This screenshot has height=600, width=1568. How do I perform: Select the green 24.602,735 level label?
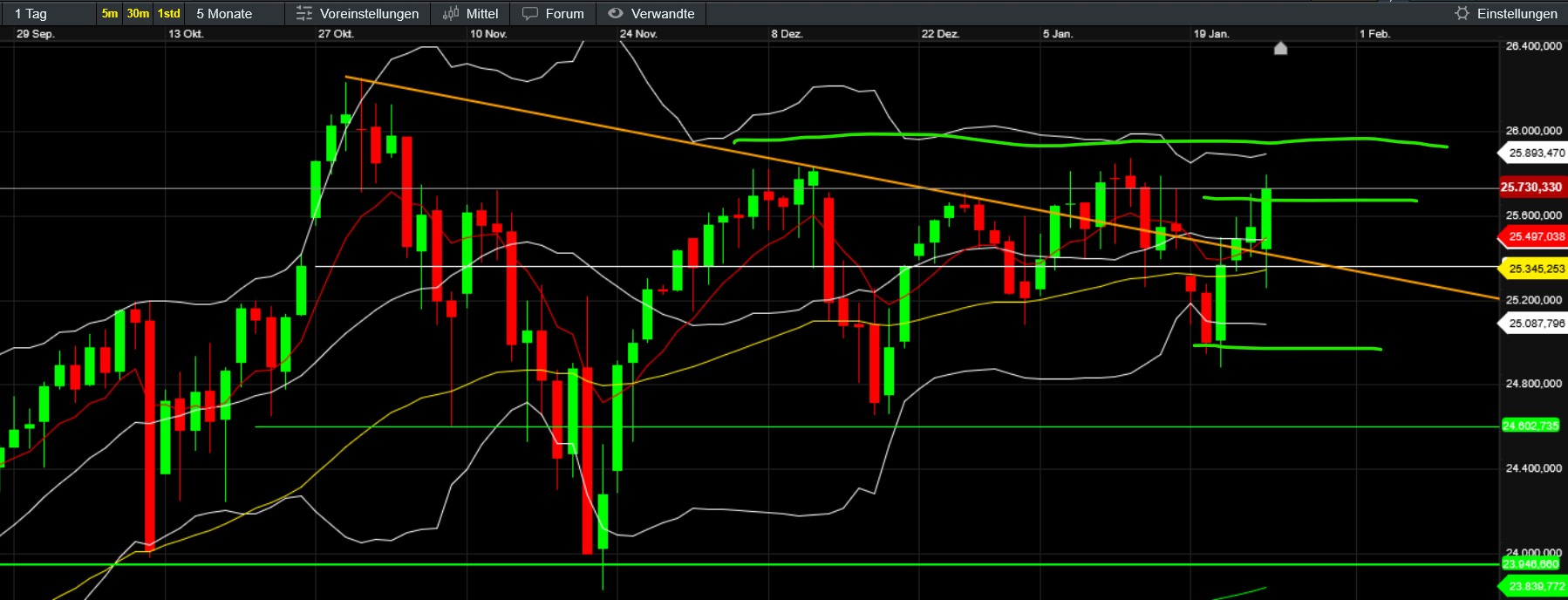[x=1531, y=426]
